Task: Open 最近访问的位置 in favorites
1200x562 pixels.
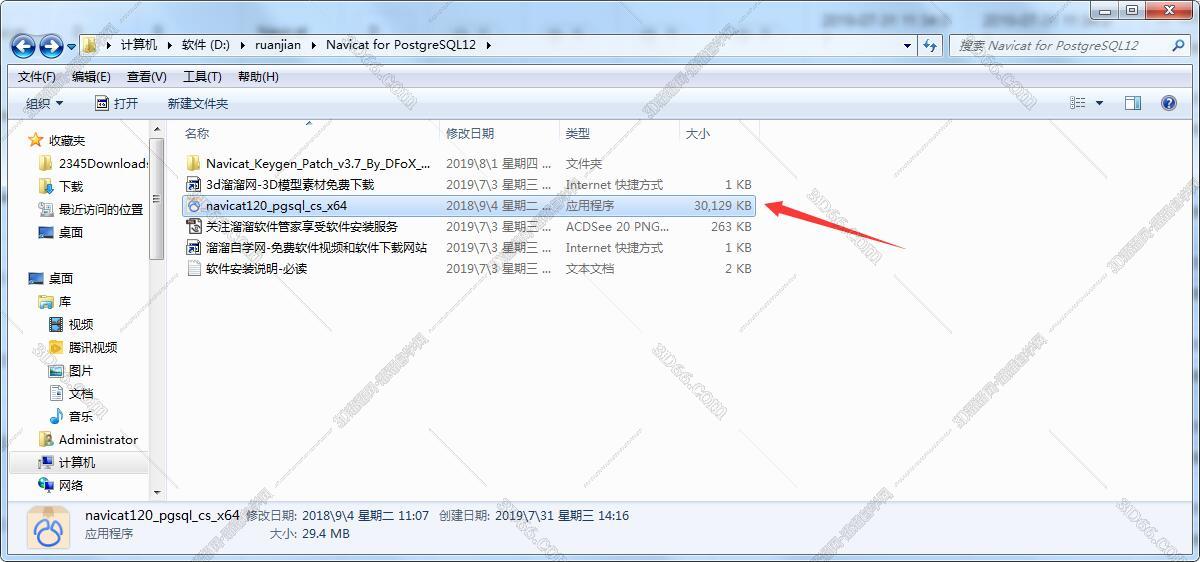Action: (101, 209)
